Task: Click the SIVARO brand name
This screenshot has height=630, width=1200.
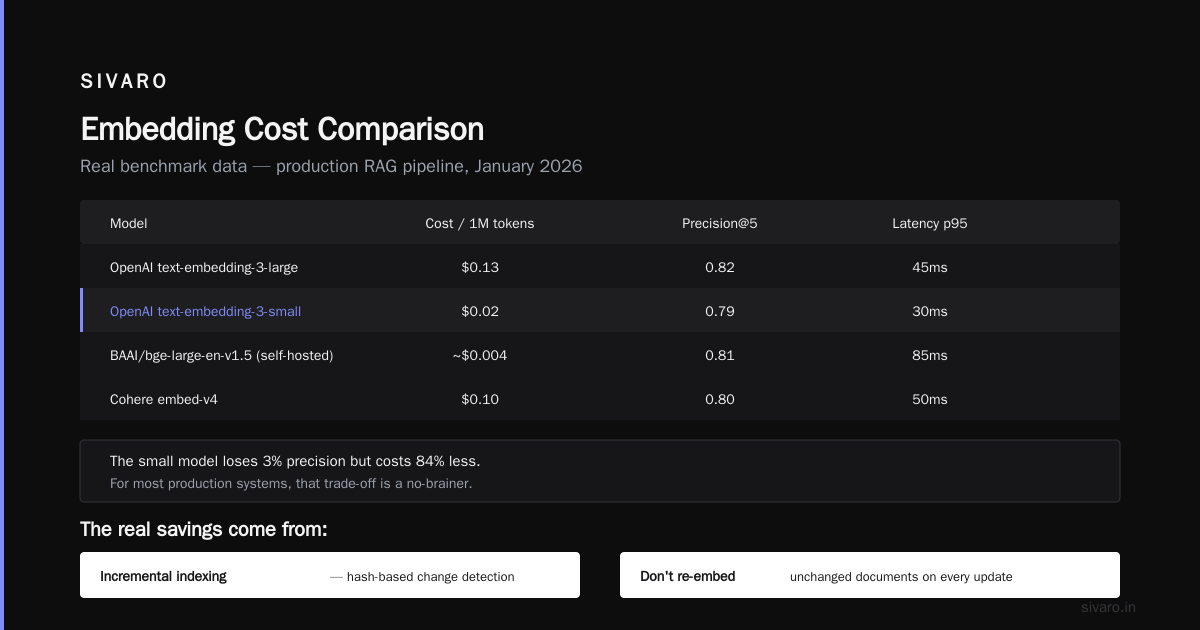Action: (124, 82)
